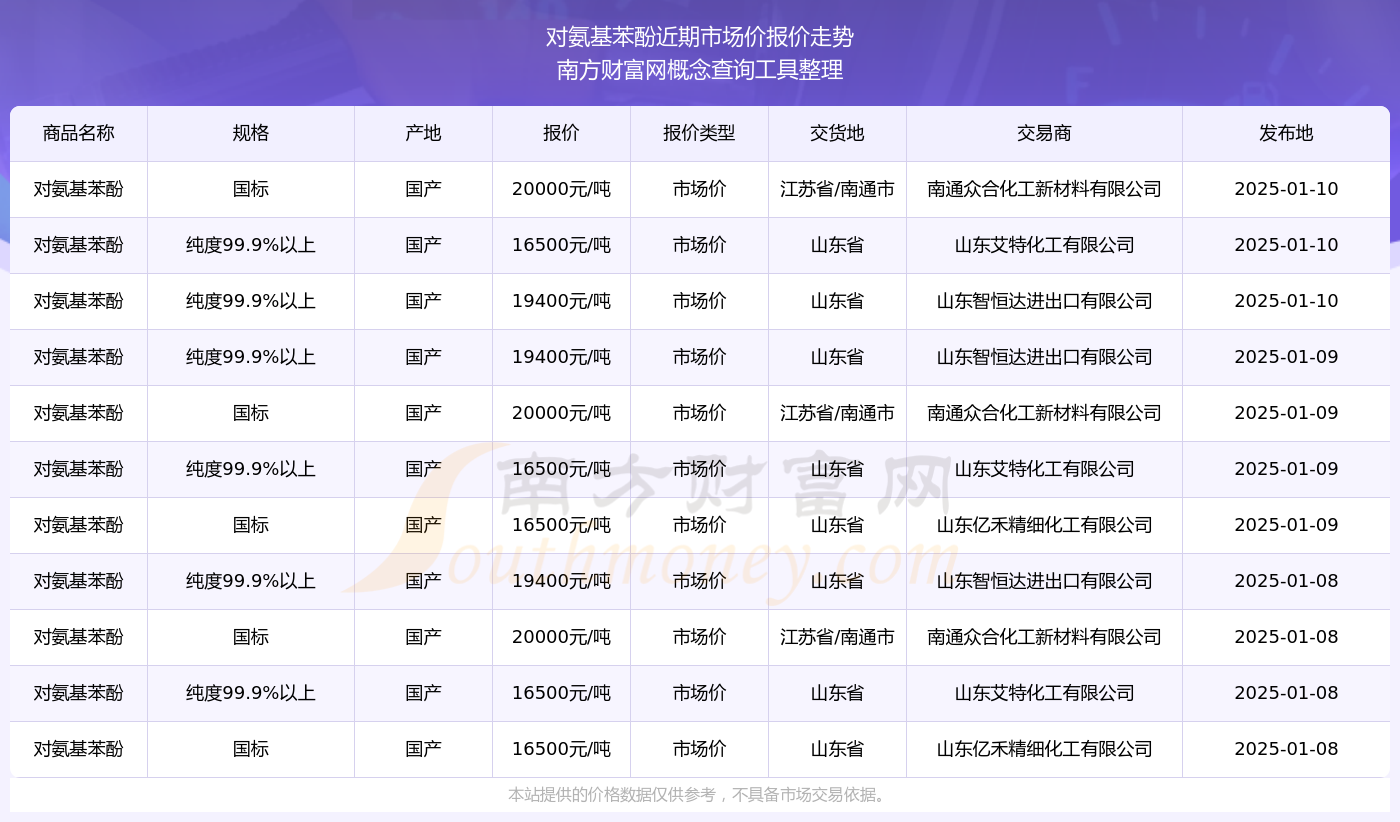The image size is (1400, 822).
Task: Click 16500元/吨 price in the 山东亿禾 2025-01-09 row
Action: 561,525
